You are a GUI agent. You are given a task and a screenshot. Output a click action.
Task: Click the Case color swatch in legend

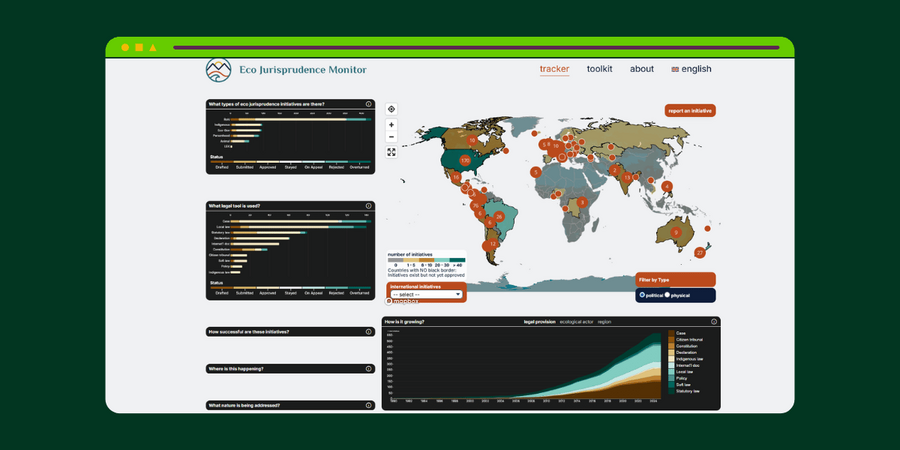(671, 332)
